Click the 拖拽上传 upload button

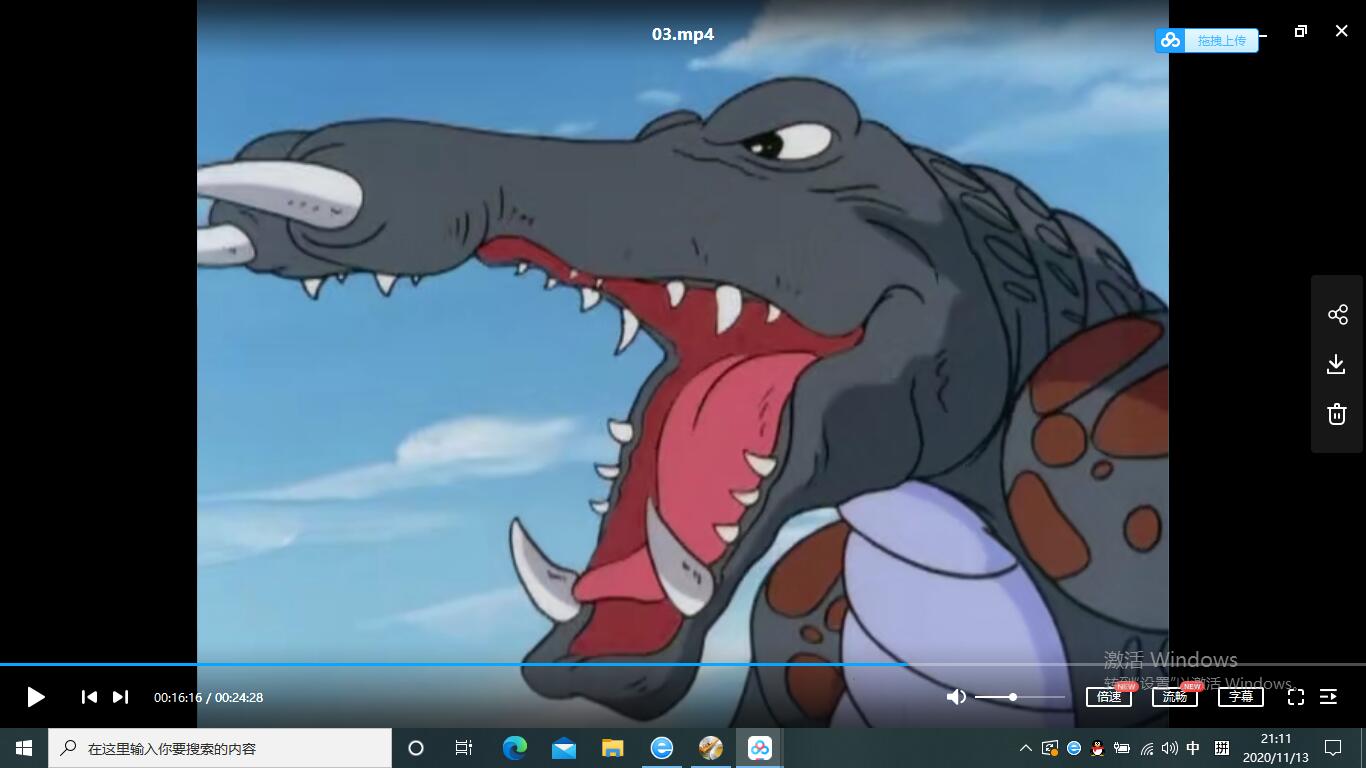1207,40
